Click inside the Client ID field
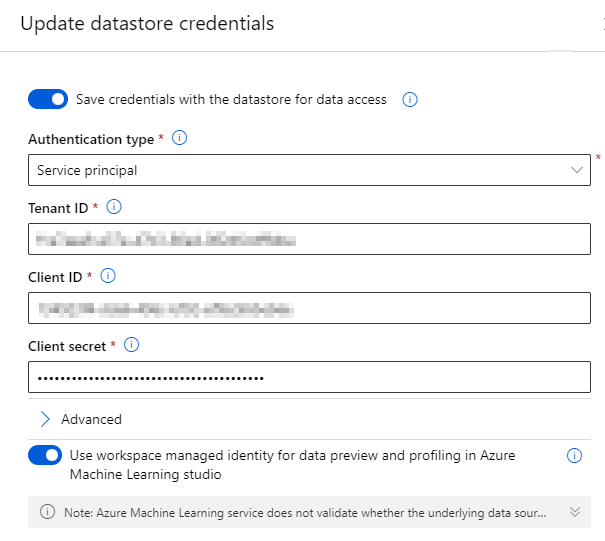605x541 pixels. (309, 308)
